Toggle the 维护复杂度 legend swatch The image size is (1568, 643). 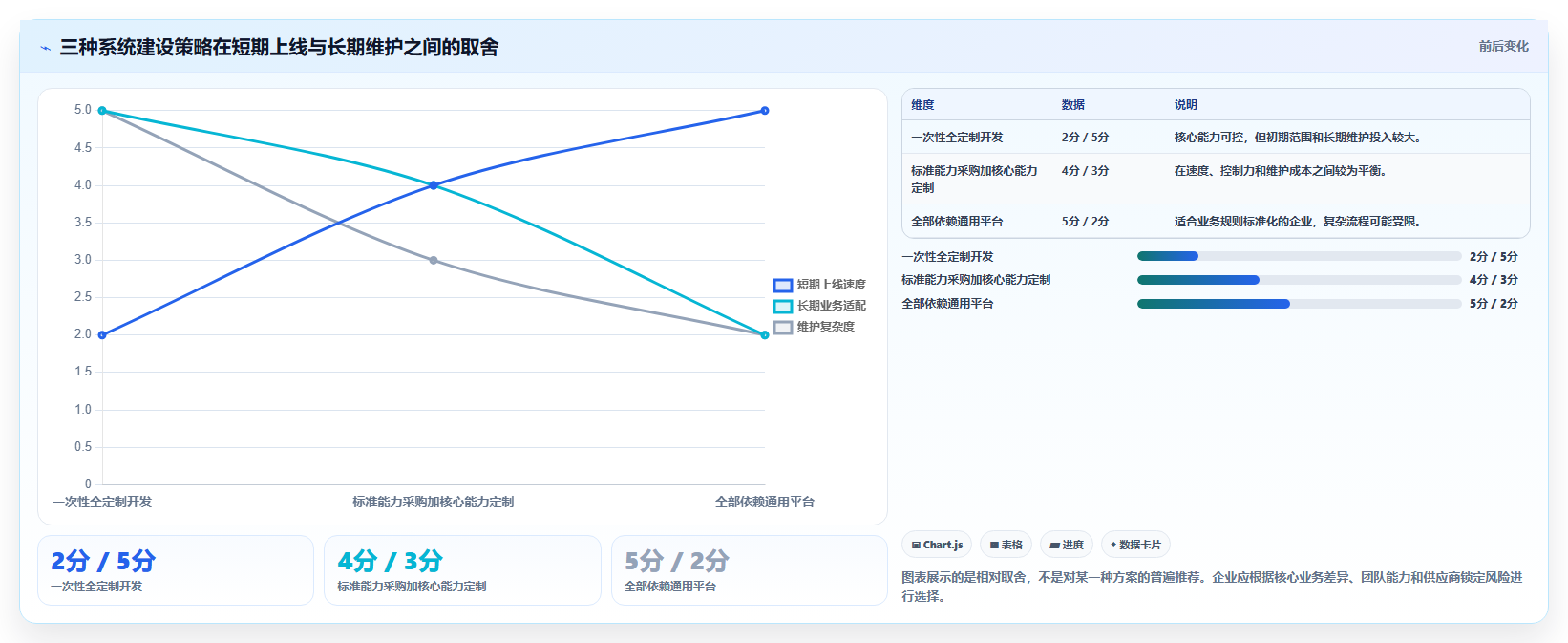point(782,327)
